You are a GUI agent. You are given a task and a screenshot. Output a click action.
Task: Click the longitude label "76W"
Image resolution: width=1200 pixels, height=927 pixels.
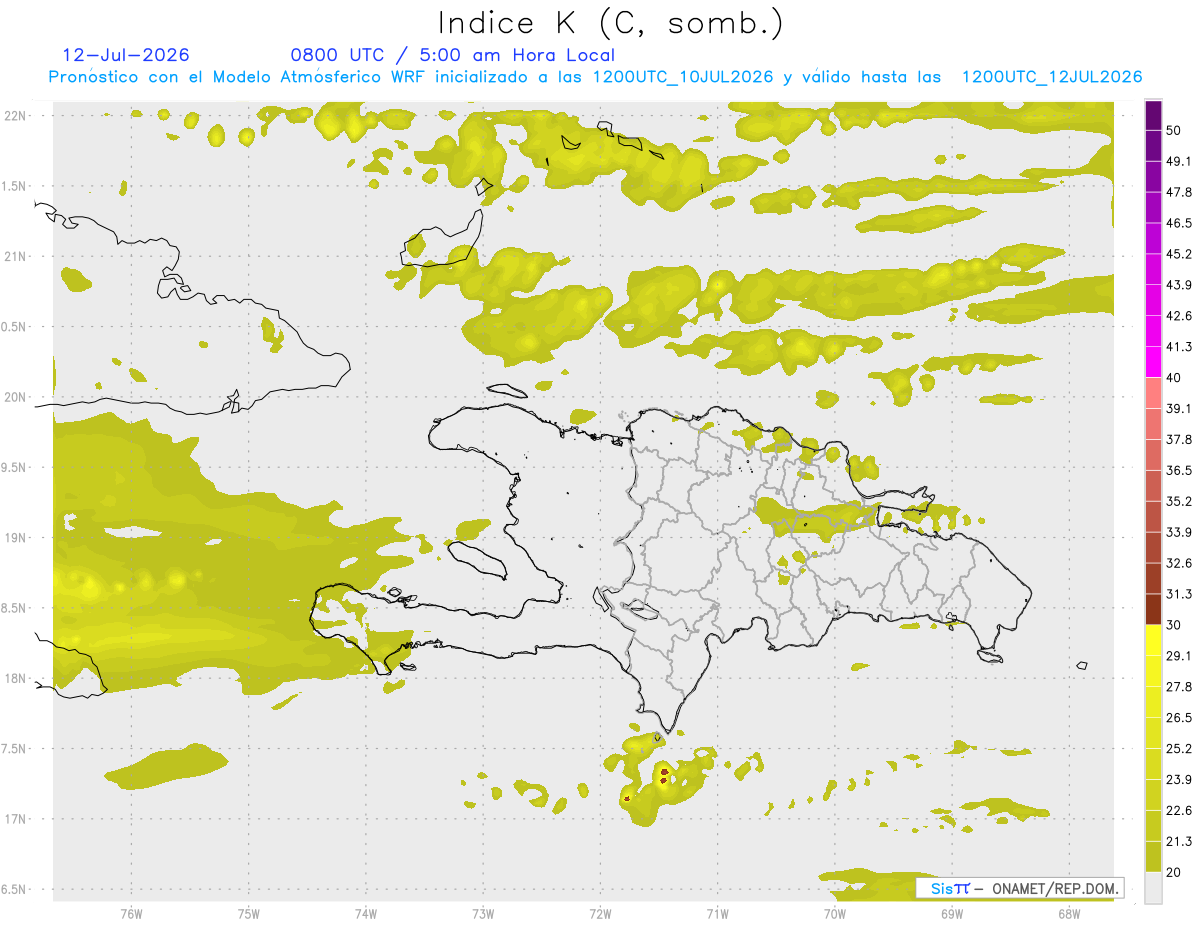[131, 914]
